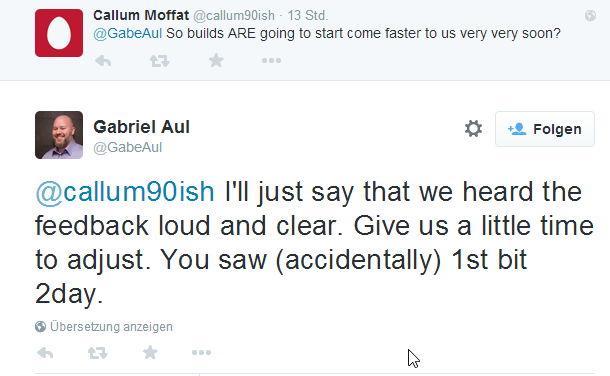Retweet Gabriel Aul's tweet
The width and height of the screenshot is (610, 376).
point(97,353)
